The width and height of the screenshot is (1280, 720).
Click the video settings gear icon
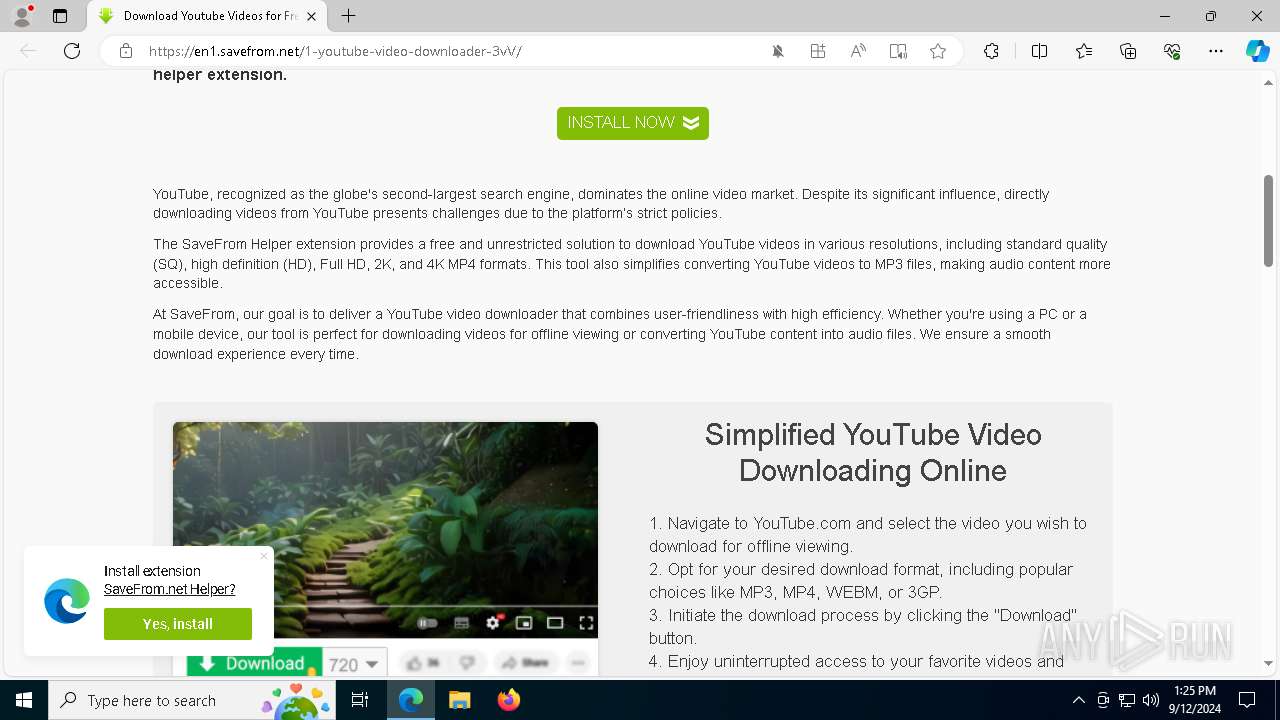pyautogui.click(x=492, y=623)
